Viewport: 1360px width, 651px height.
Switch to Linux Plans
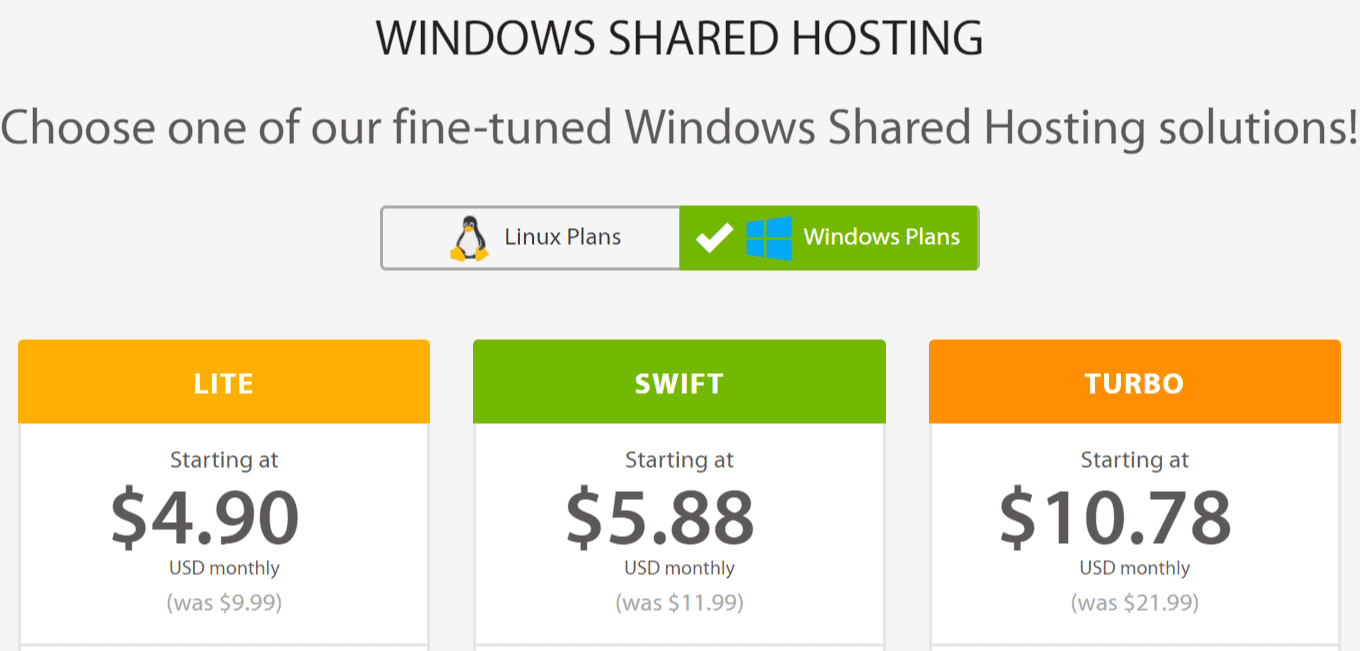point(530,236)
